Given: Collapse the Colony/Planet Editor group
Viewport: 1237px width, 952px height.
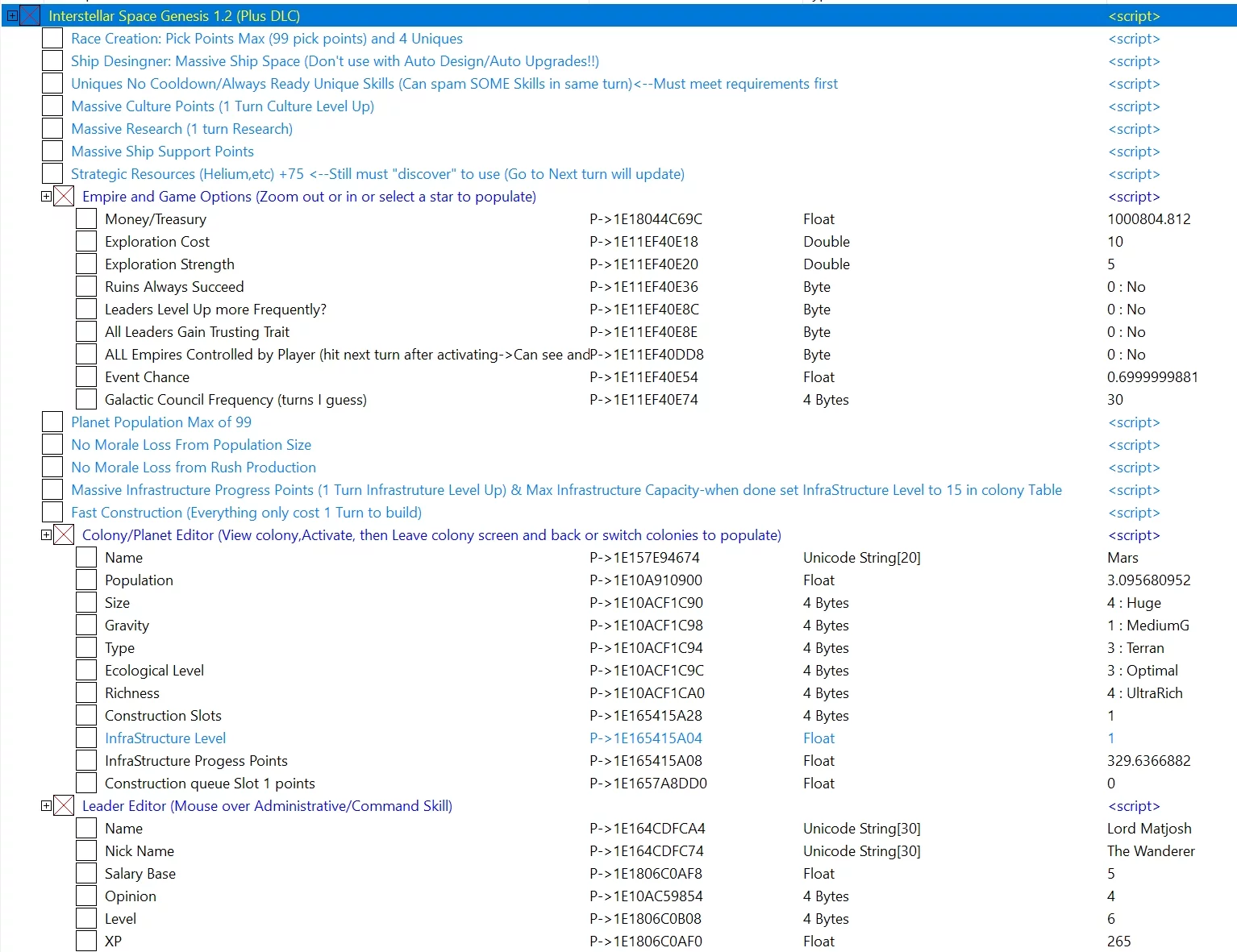Looking at the screenshot, I should pos(46,535).
